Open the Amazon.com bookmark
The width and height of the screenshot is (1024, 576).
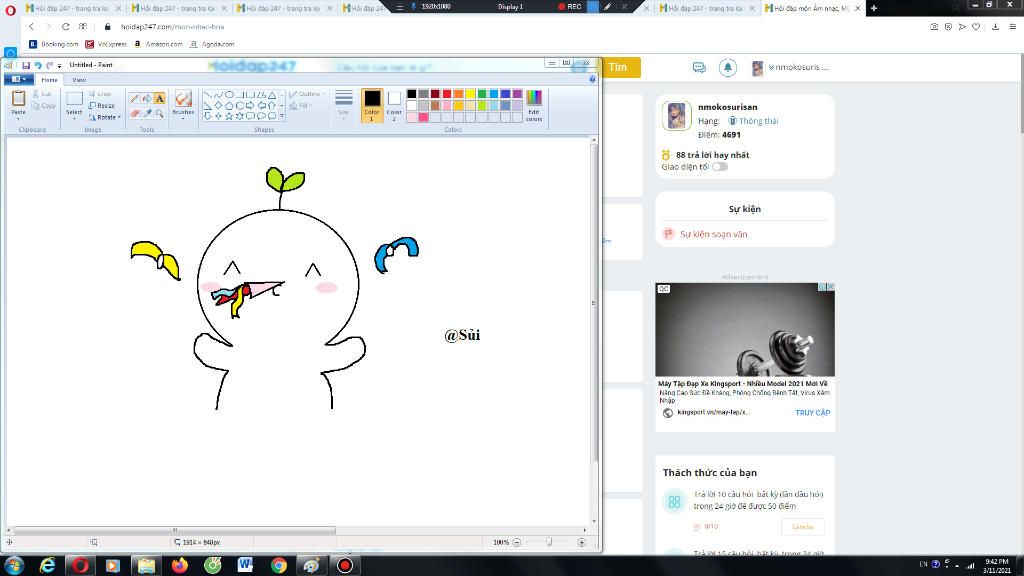point(157,44)
